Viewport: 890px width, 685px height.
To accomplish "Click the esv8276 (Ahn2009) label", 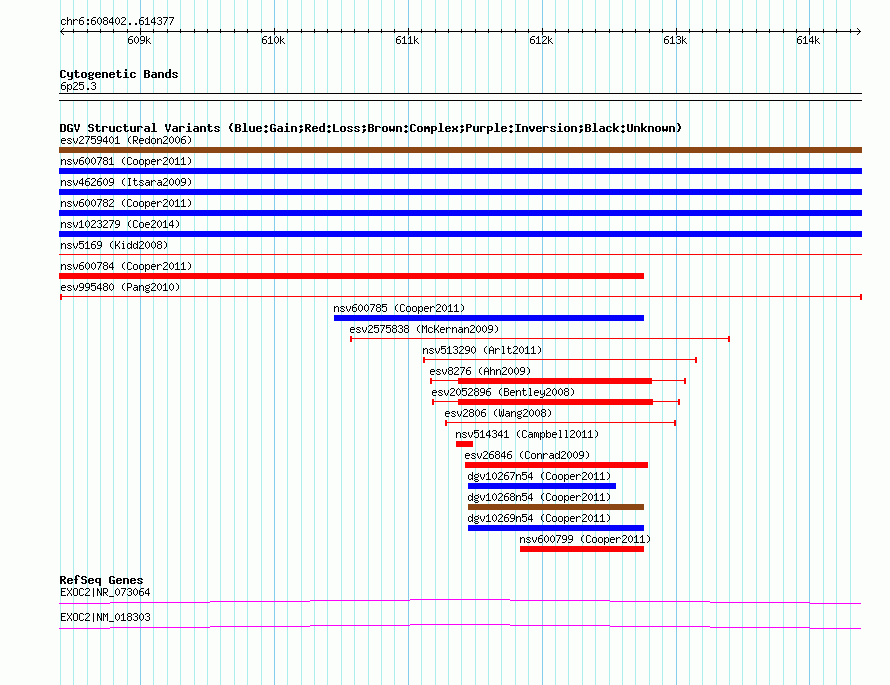I will (x=480, y=371).
